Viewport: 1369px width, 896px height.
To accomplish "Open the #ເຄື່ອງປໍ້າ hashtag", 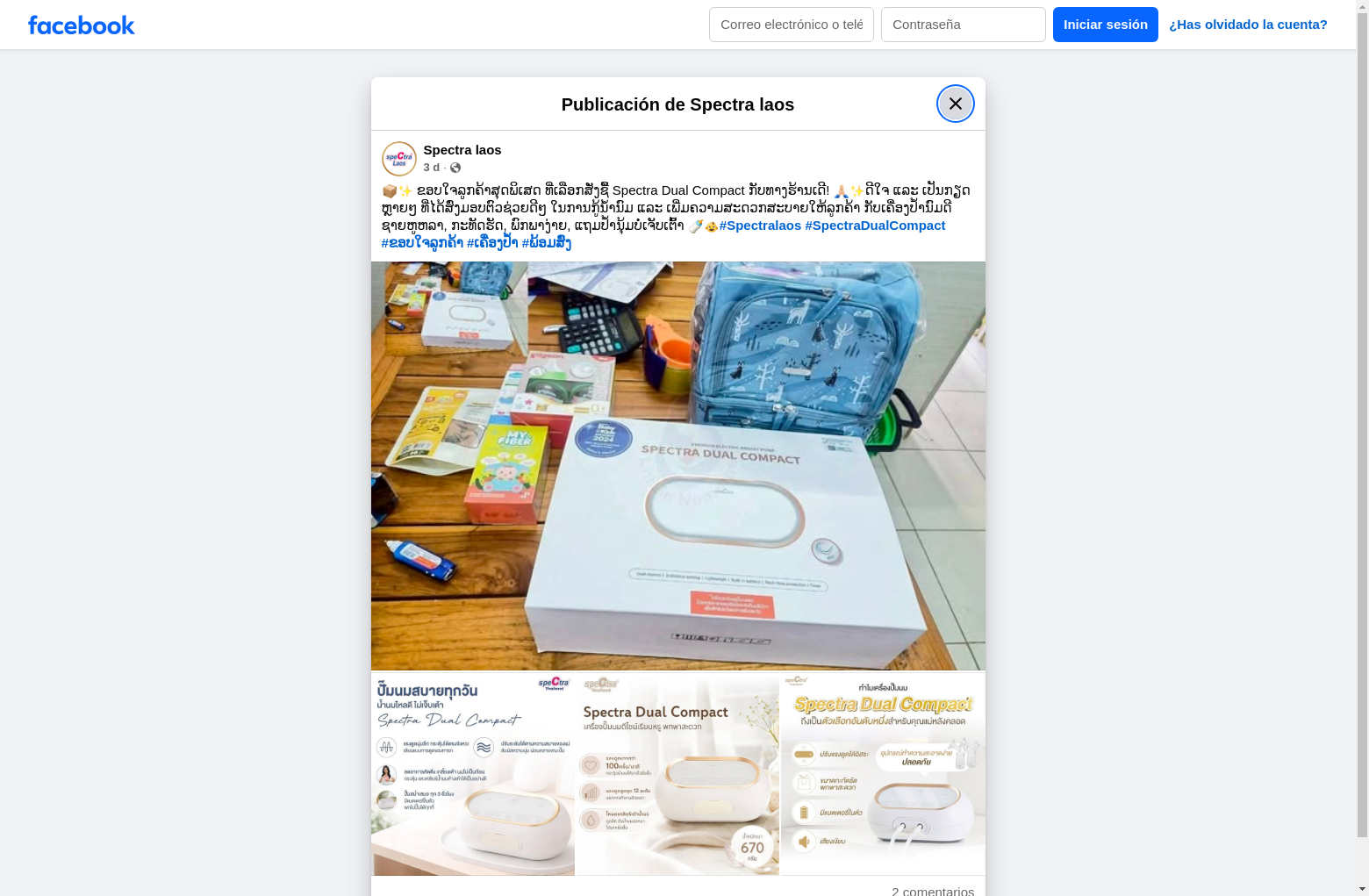I will click(x=492, y=243).
